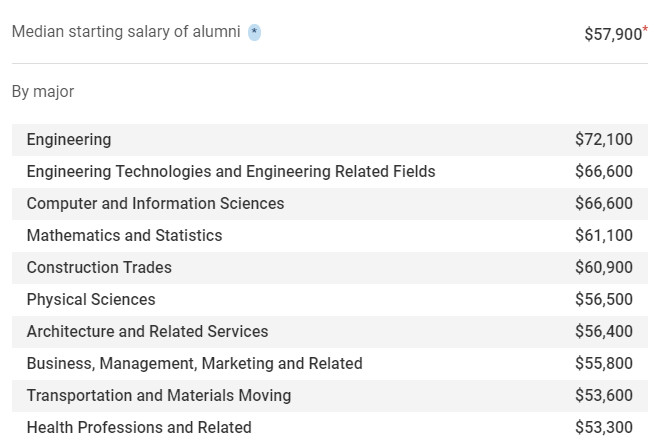Click Health Professions and Related
The image size is (654, 448).
pyautogui.click(x=139, y=428)
